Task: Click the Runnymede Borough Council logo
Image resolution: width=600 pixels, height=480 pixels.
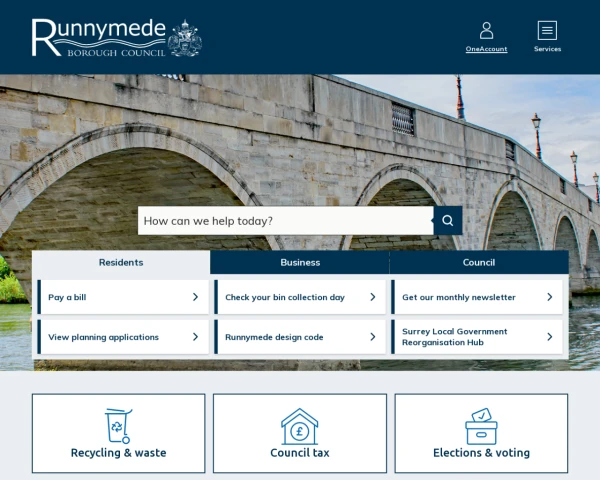Action: pos(117,38)
